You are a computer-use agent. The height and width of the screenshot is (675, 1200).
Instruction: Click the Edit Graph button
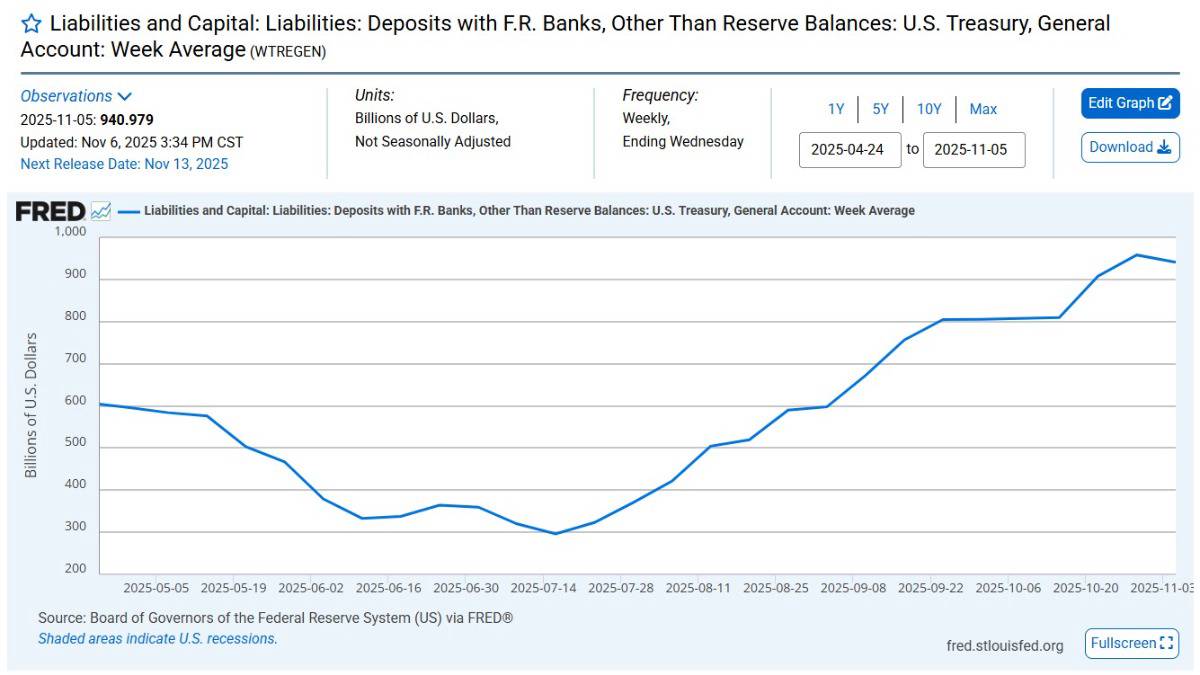pyautogui.click(x=1130, y=103)
